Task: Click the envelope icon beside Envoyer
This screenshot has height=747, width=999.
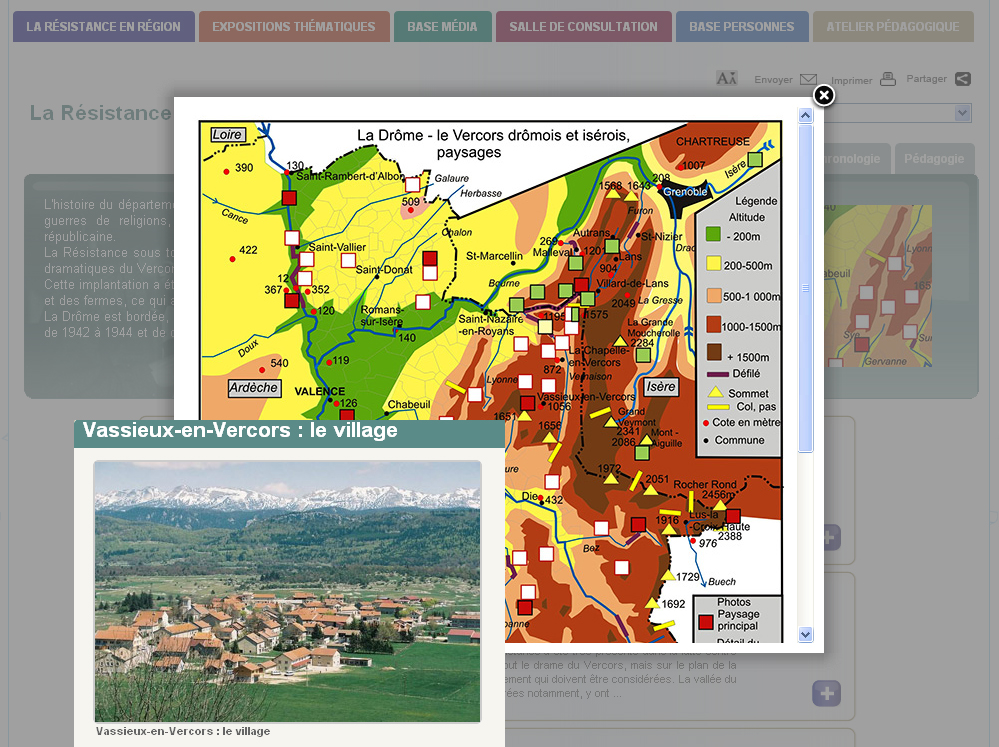Action: coord(809,79)
